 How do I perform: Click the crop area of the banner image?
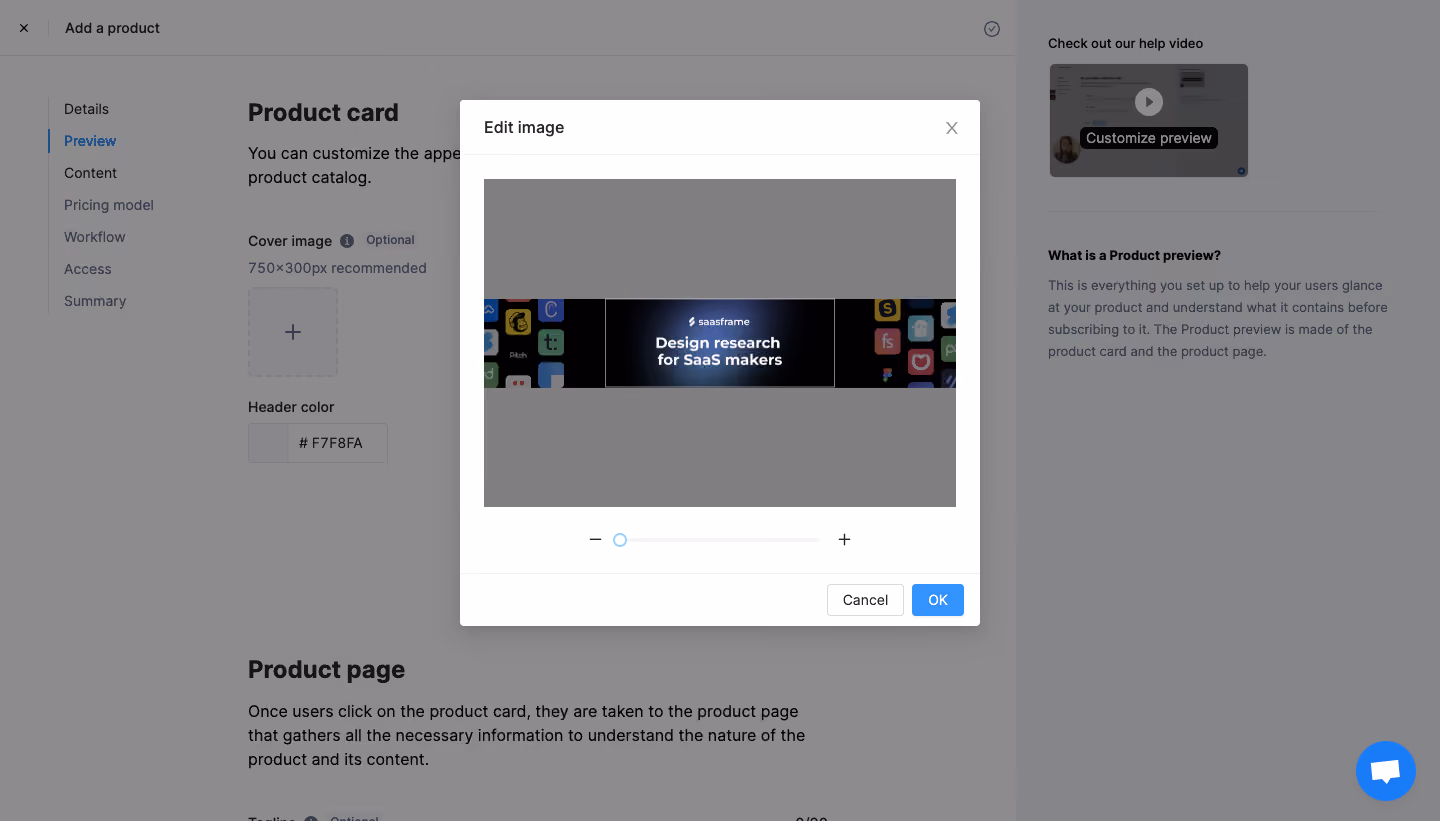coord(720,343)
